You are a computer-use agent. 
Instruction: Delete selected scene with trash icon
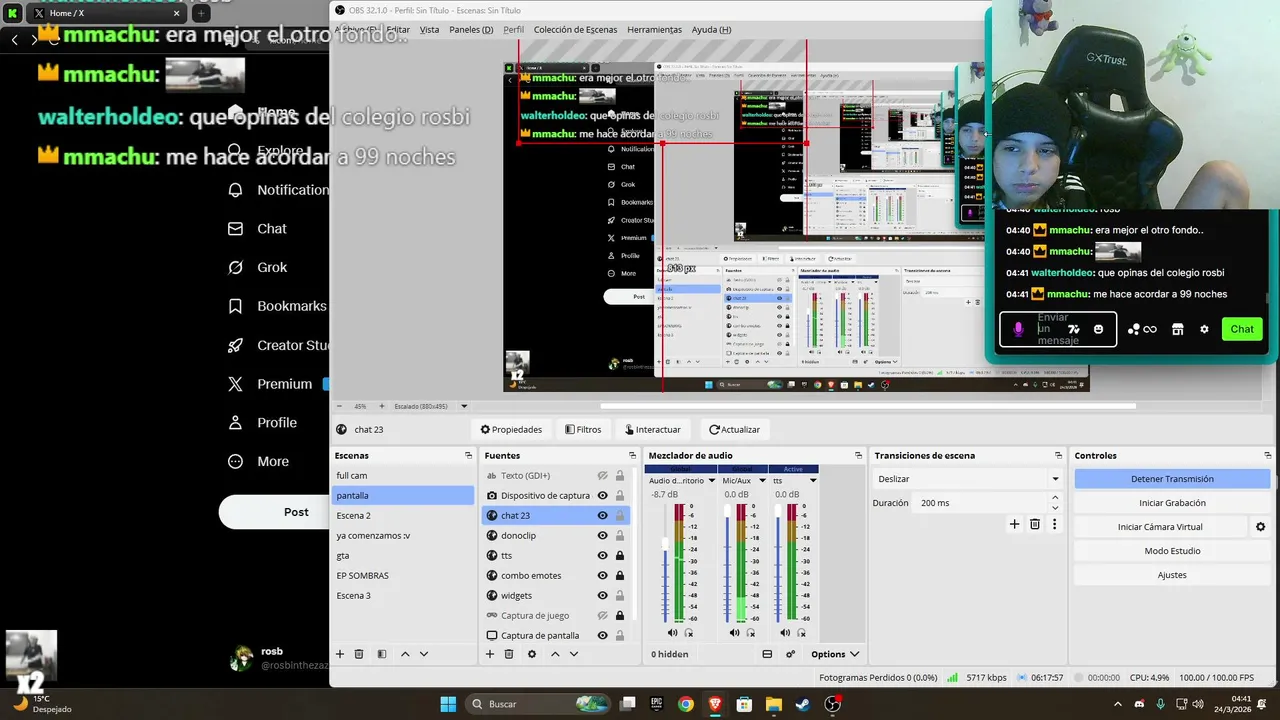point(359,654)
